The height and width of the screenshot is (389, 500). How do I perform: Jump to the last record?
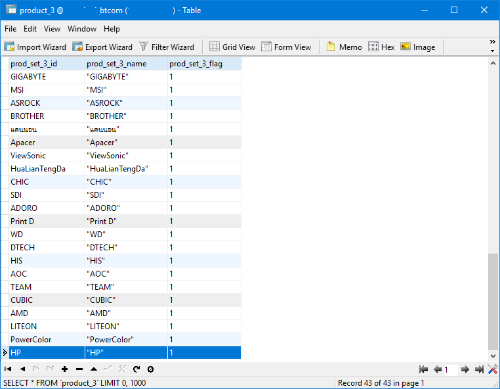(50, 369)
